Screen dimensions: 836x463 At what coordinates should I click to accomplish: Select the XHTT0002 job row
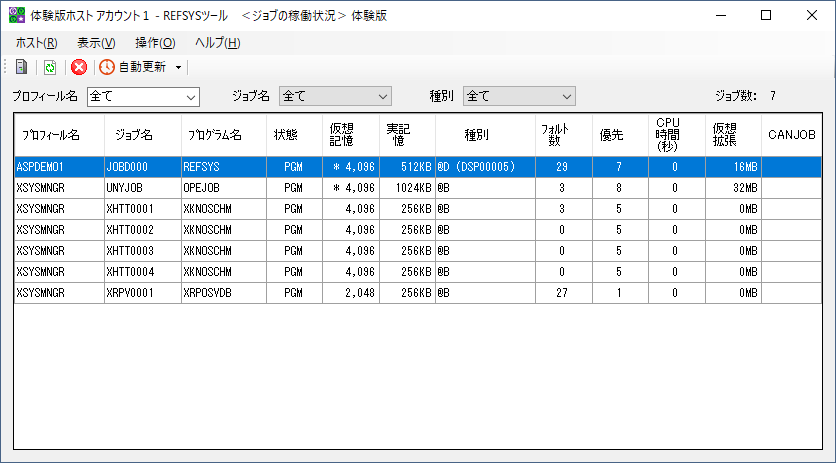tap(417, 230)
